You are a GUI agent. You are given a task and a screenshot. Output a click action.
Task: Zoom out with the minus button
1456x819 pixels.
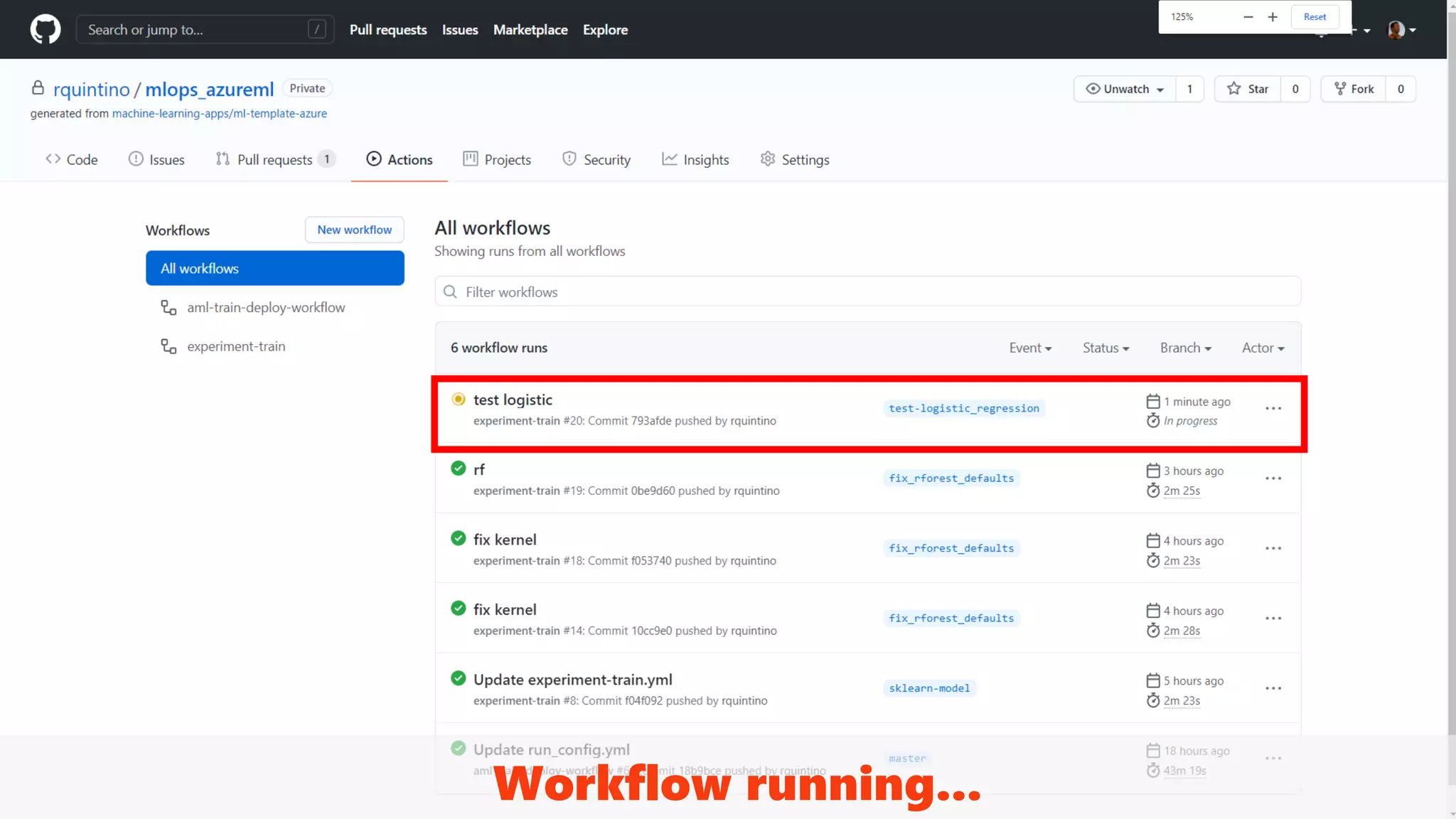(x=1248, y=17)
